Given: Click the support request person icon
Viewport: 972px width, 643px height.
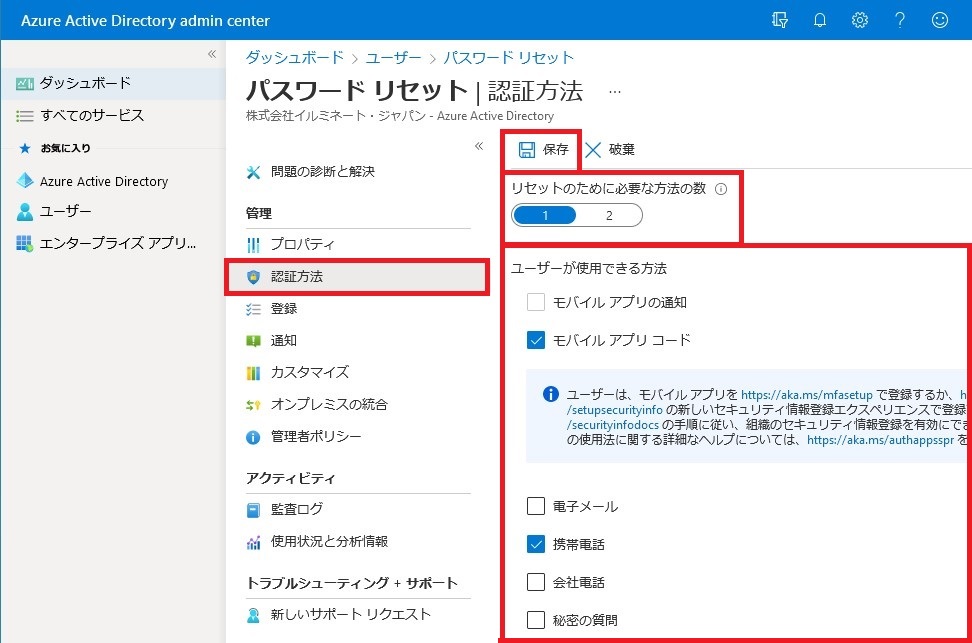Looking at the screenshot, I should click(x=254, y=615).
